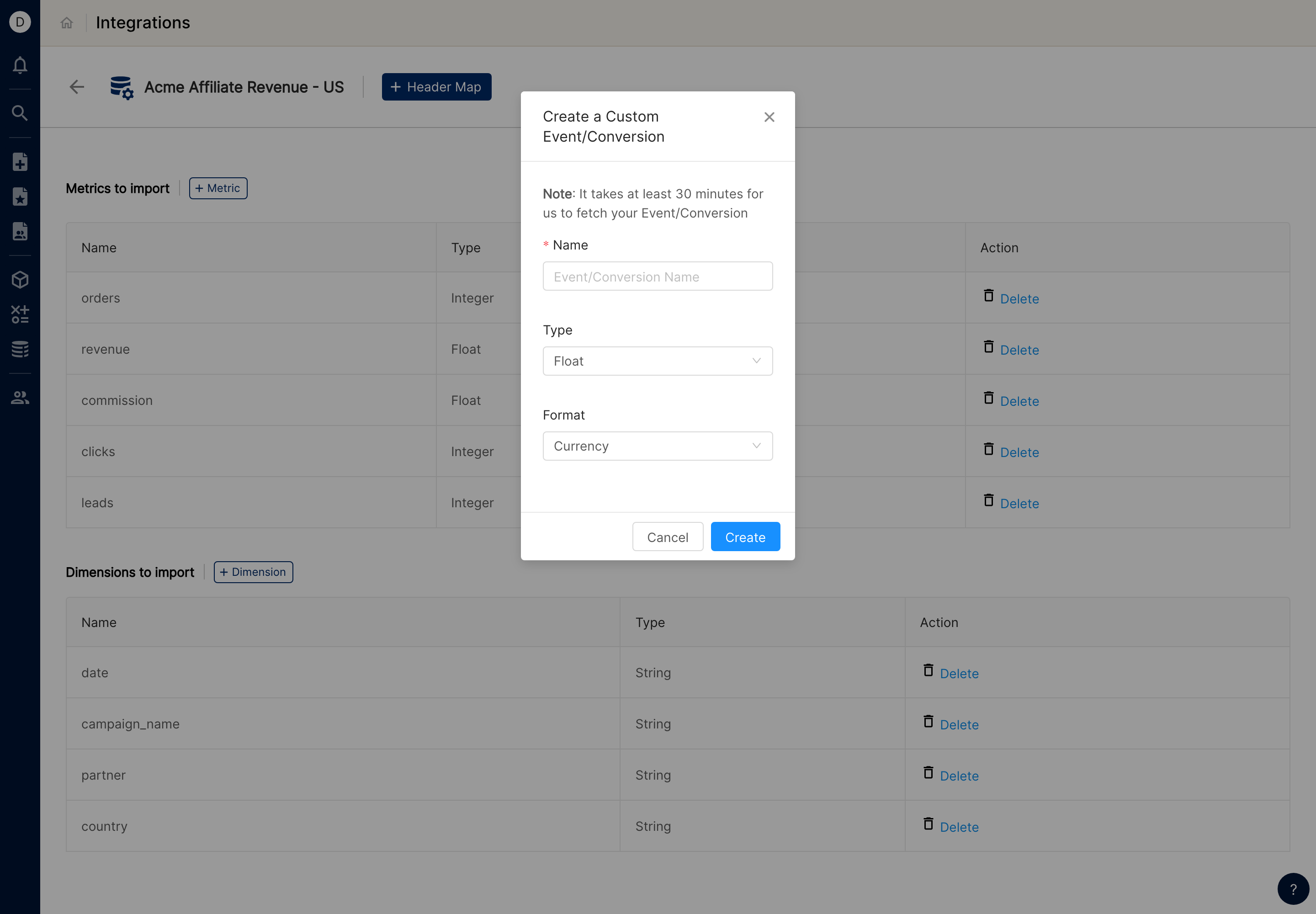Click the String type cell for partner
Image resolution: width=1316 pixels, height=914 pixels.
pyautogui.click(x=762, y=775)
